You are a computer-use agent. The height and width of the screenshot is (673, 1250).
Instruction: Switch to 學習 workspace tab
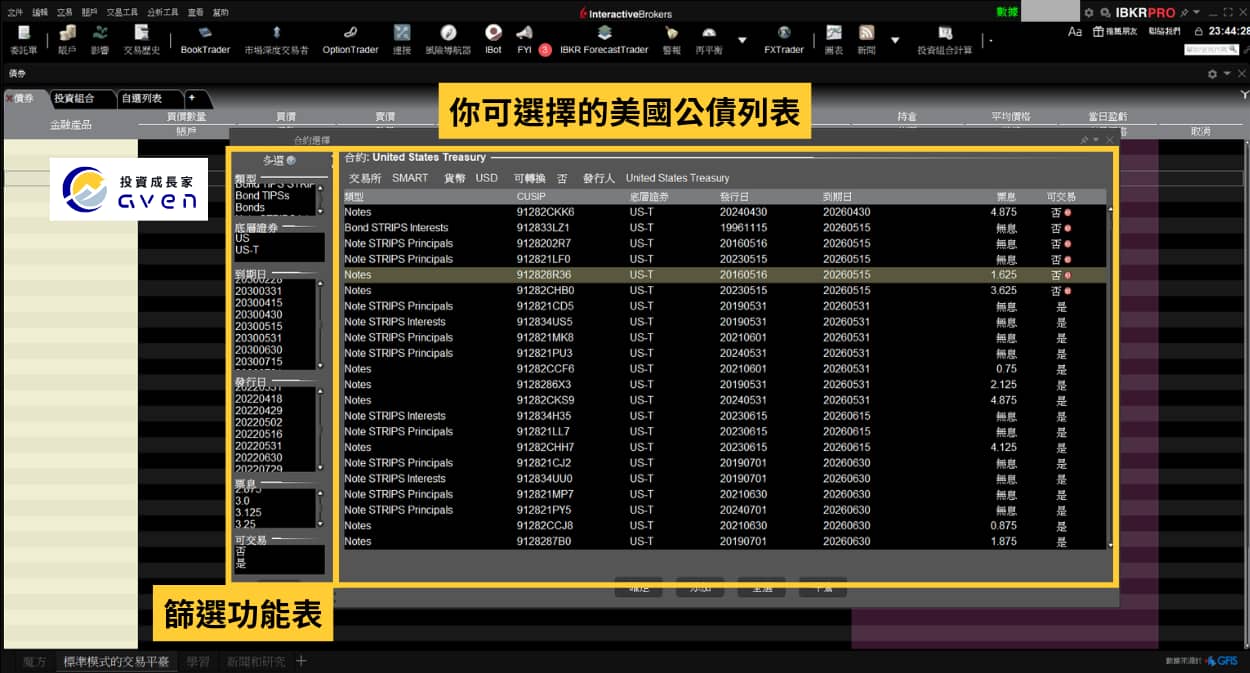click(198, 661)
